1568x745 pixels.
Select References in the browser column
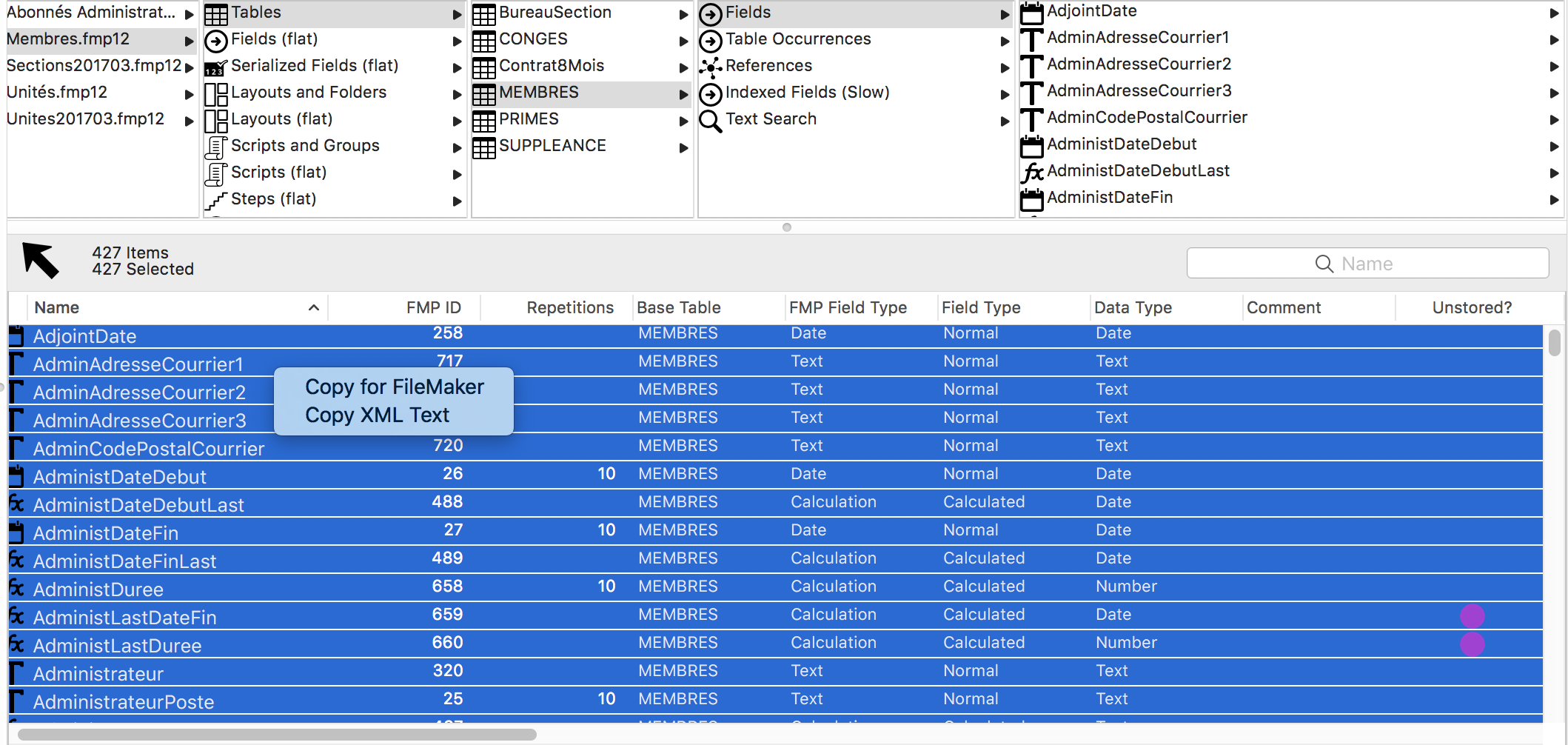coord(768,66)
